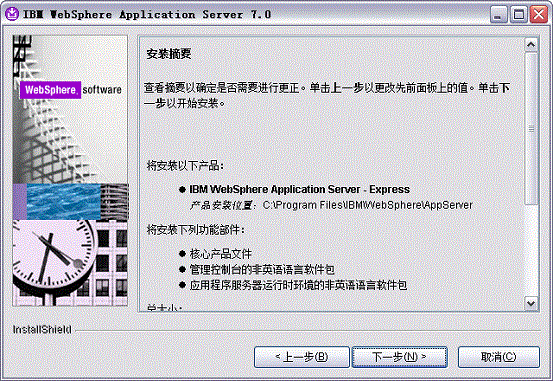This screenshot has height=381, width=554.
Task: Close the WebSphere installer window
Action: click(539, 15)
